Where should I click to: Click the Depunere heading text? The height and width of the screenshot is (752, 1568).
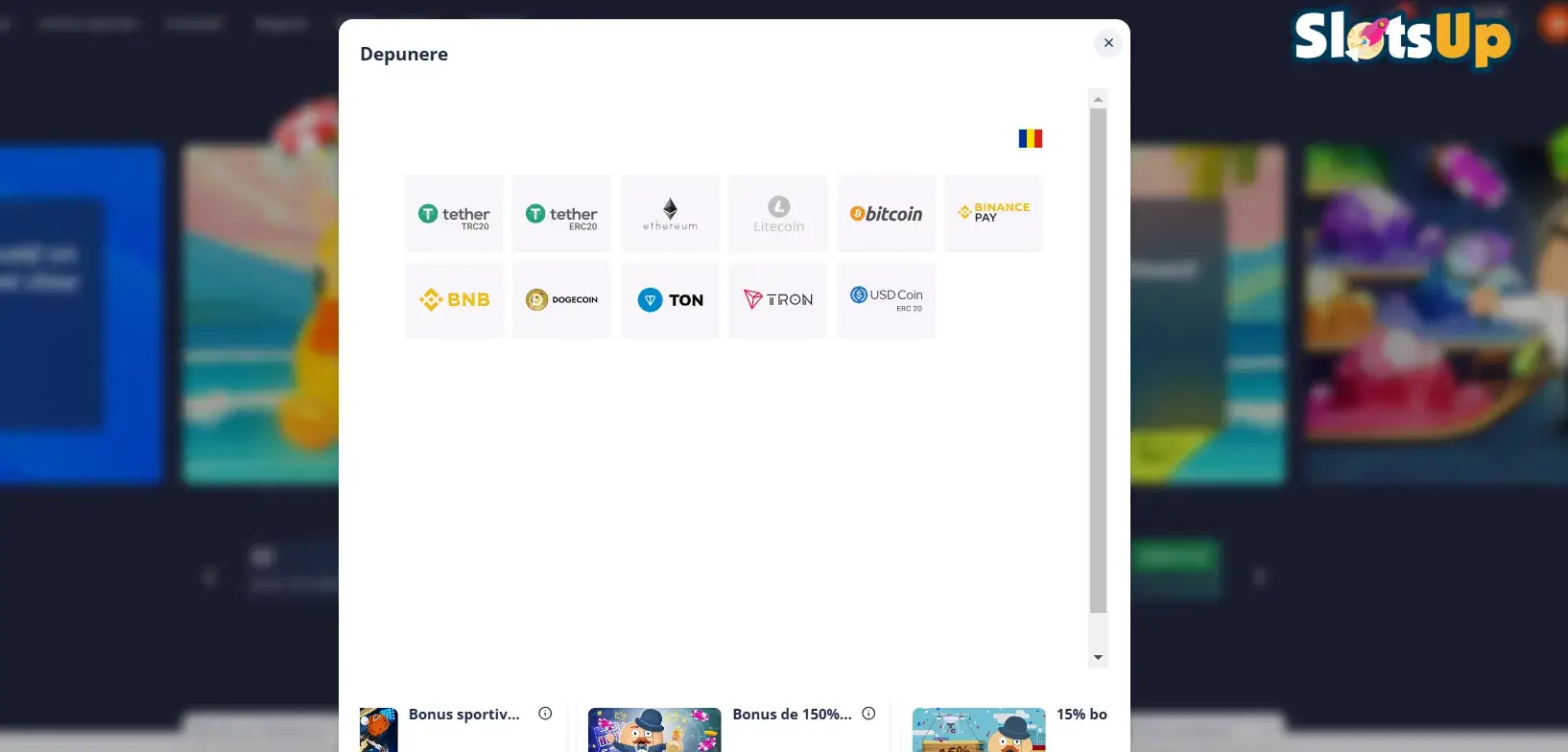point(404,55)
